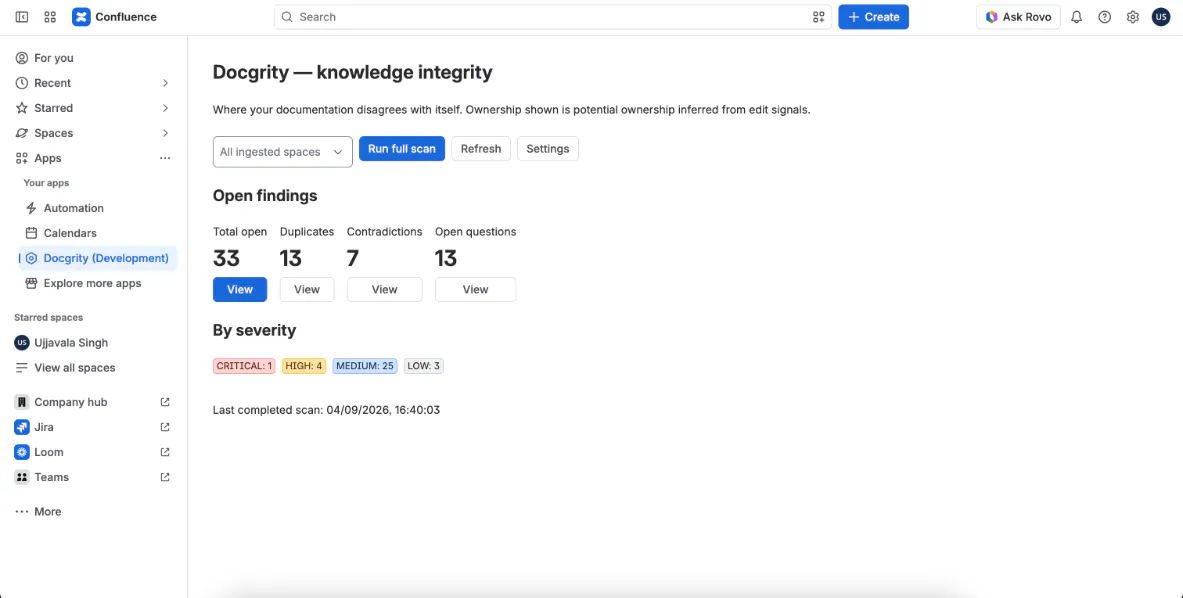Open the All ingested spaces dropdown
The width and height of the screenshot is (1183, 598).
click(x=283, y=152)
